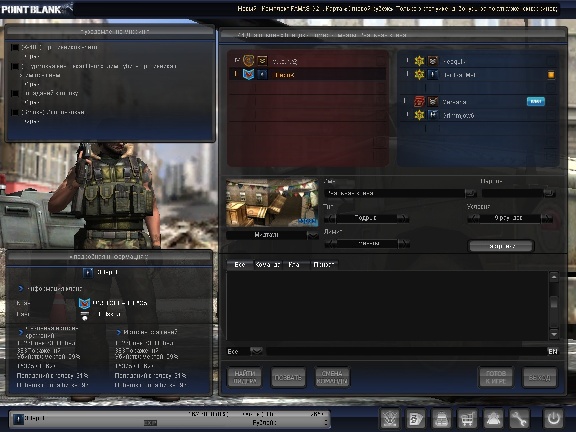Open the chat channel dropdown labeled Все

[x=256, y=352]
